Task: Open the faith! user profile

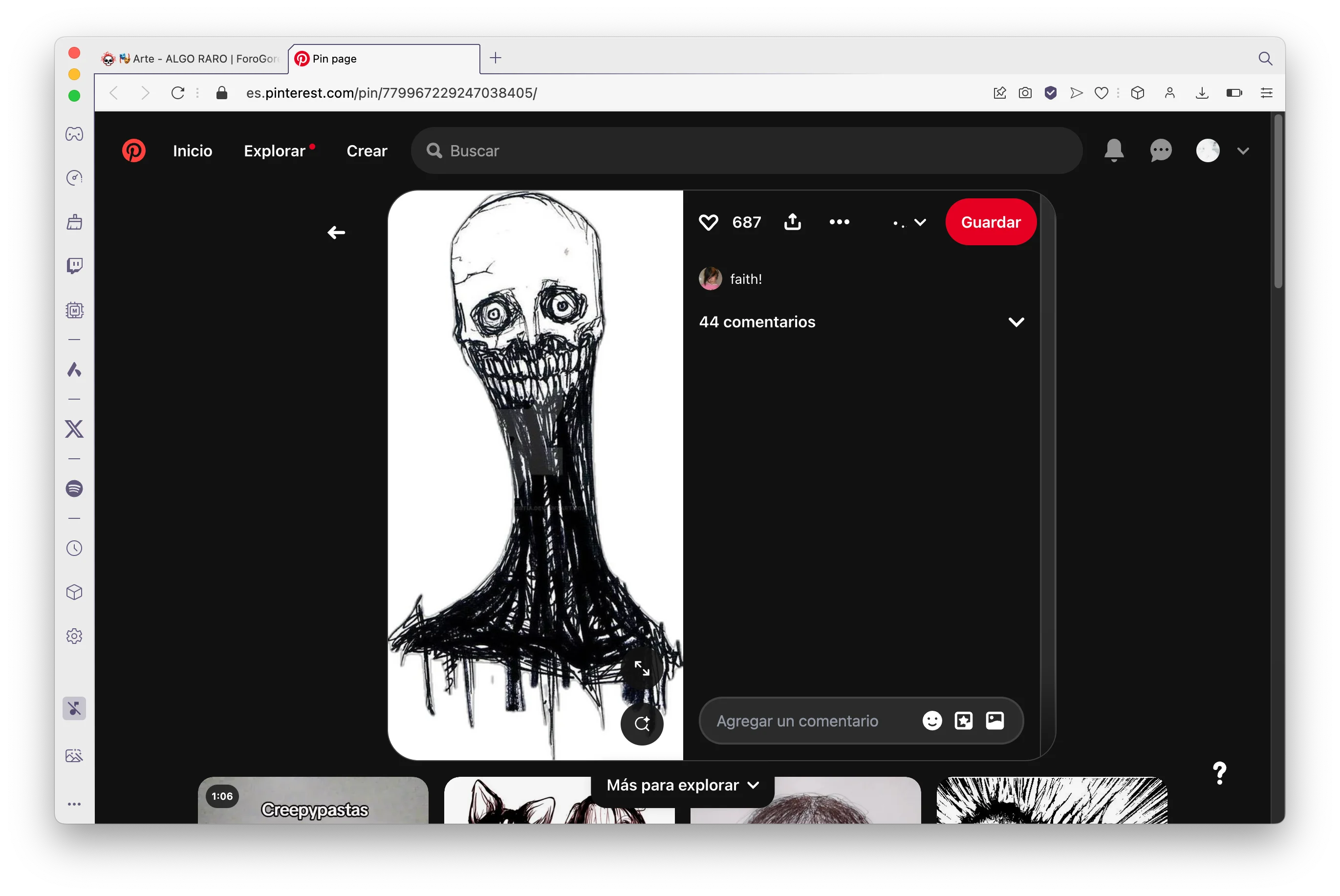Action: coord(730,279)
